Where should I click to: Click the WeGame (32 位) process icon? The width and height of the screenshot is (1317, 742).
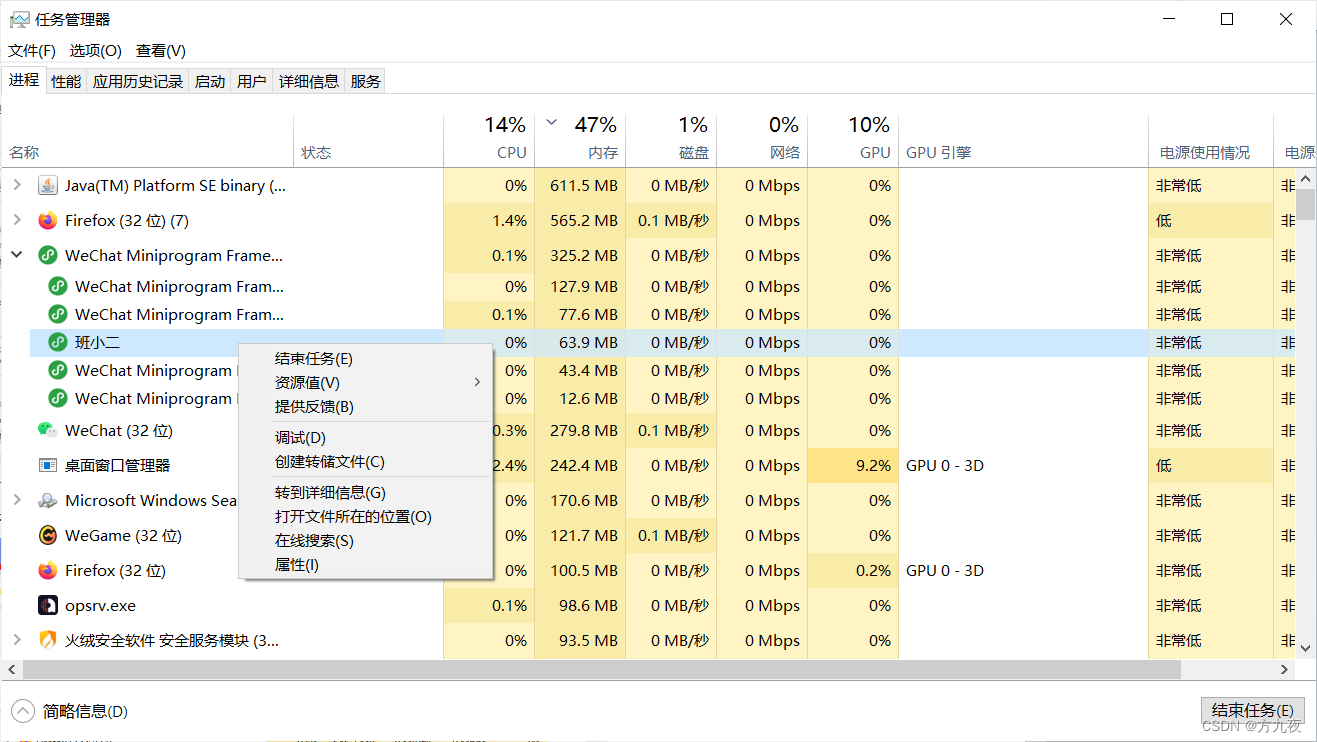pyautogui.click(x=48, y=536)
